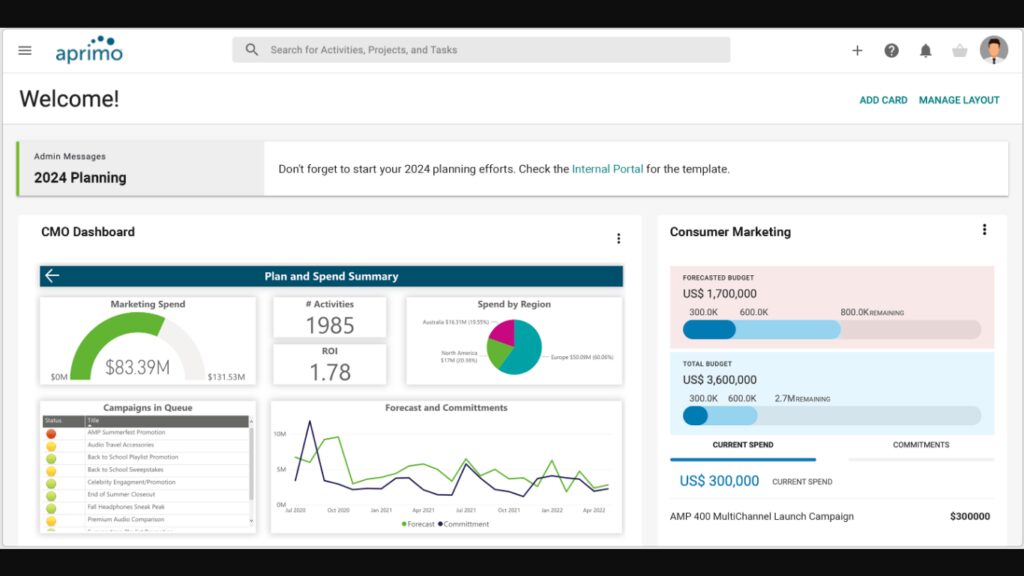Click the Aprimo logo
This screenshot has height=576, width=1024.
click(x=89, y=51)
